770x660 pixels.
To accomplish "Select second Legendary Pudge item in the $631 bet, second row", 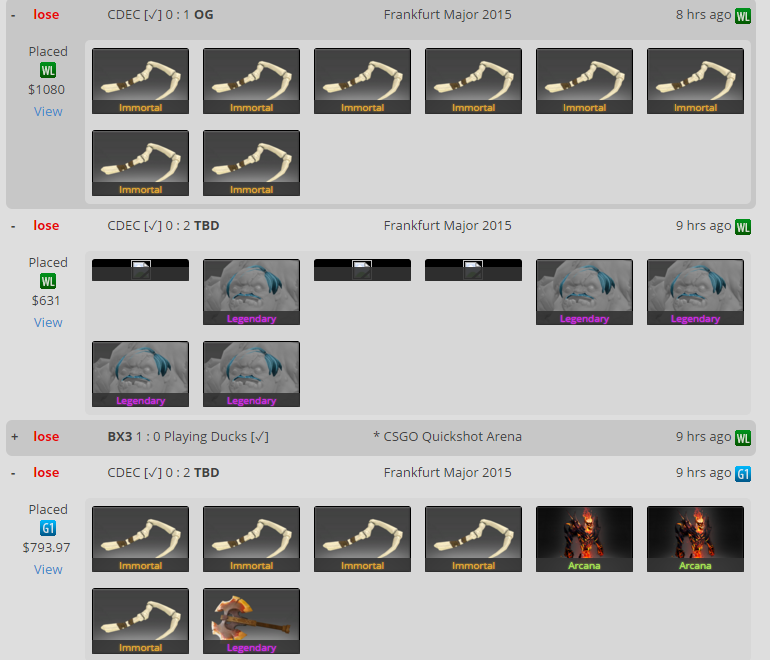I will pyautogui.click(x=251, y=374).
